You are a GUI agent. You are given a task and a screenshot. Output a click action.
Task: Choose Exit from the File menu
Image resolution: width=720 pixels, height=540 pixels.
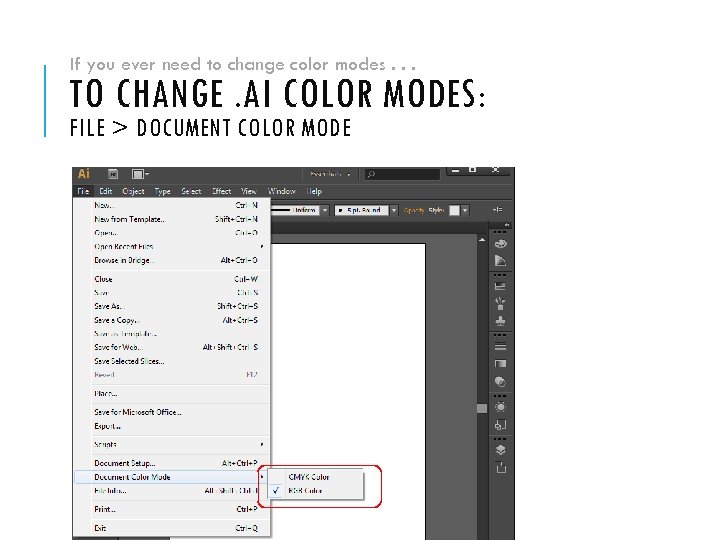pos(172,528)
